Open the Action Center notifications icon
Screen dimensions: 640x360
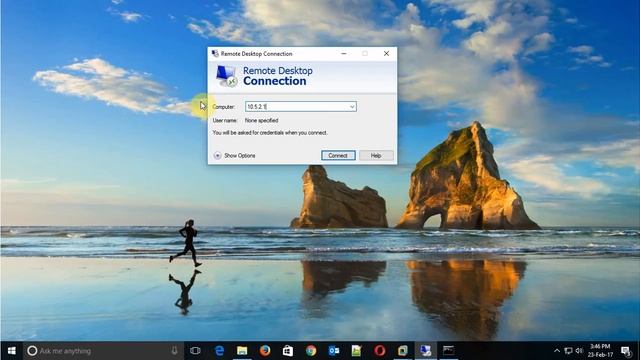pos(626,351)
